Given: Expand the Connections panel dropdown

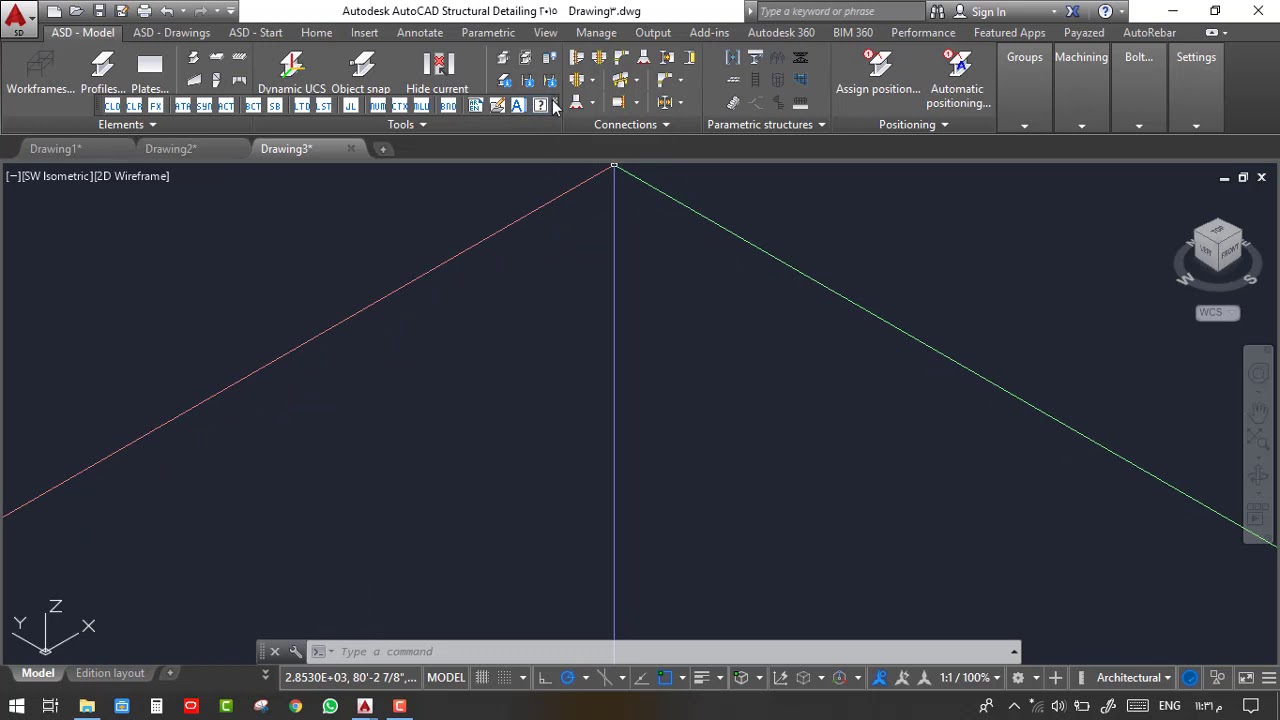Looking at the screenshot, I should 632,125.
